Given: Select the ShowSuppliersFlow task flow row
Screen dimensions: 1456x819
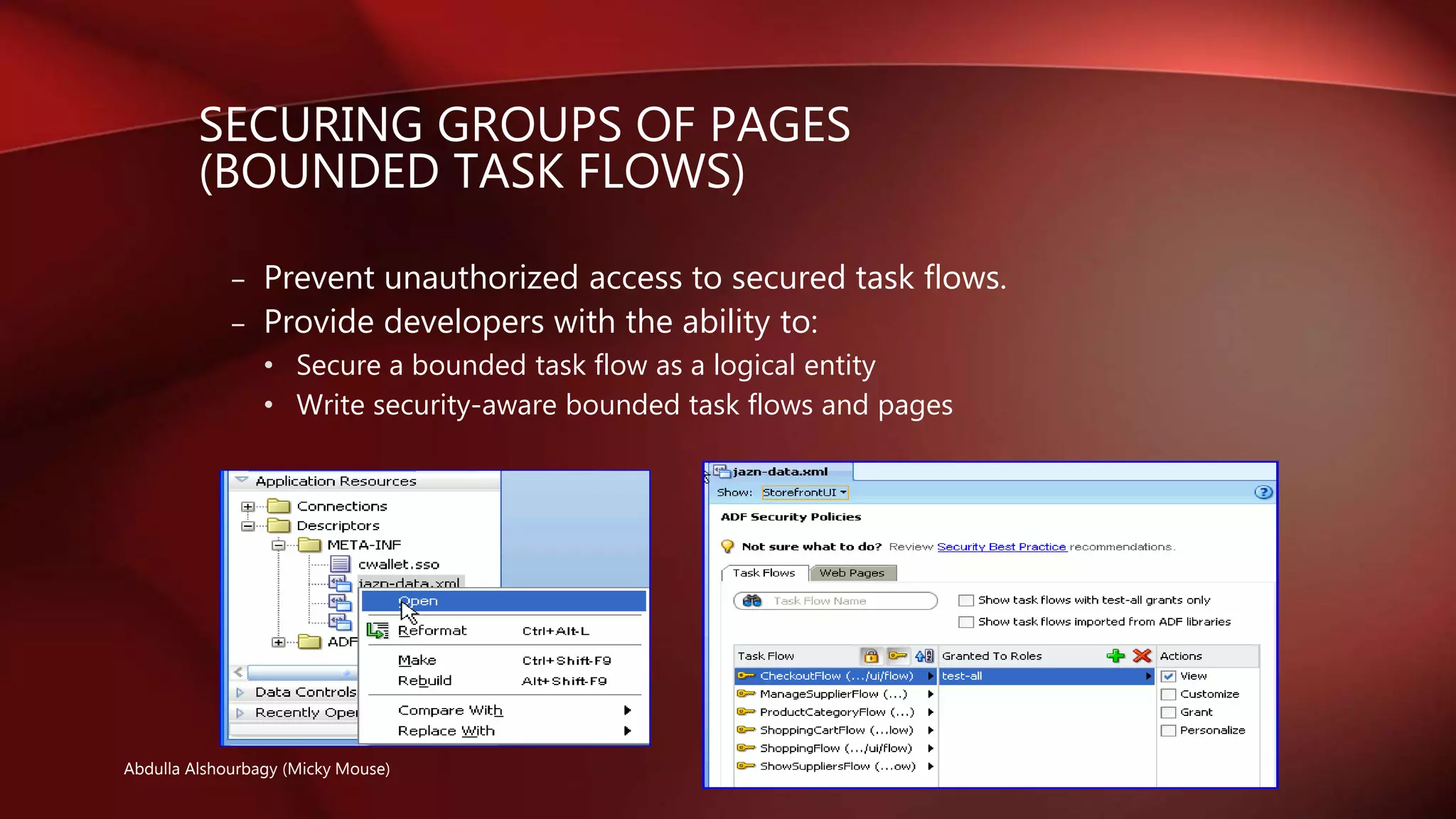Looking at the screenshot, I should (835, 766).
